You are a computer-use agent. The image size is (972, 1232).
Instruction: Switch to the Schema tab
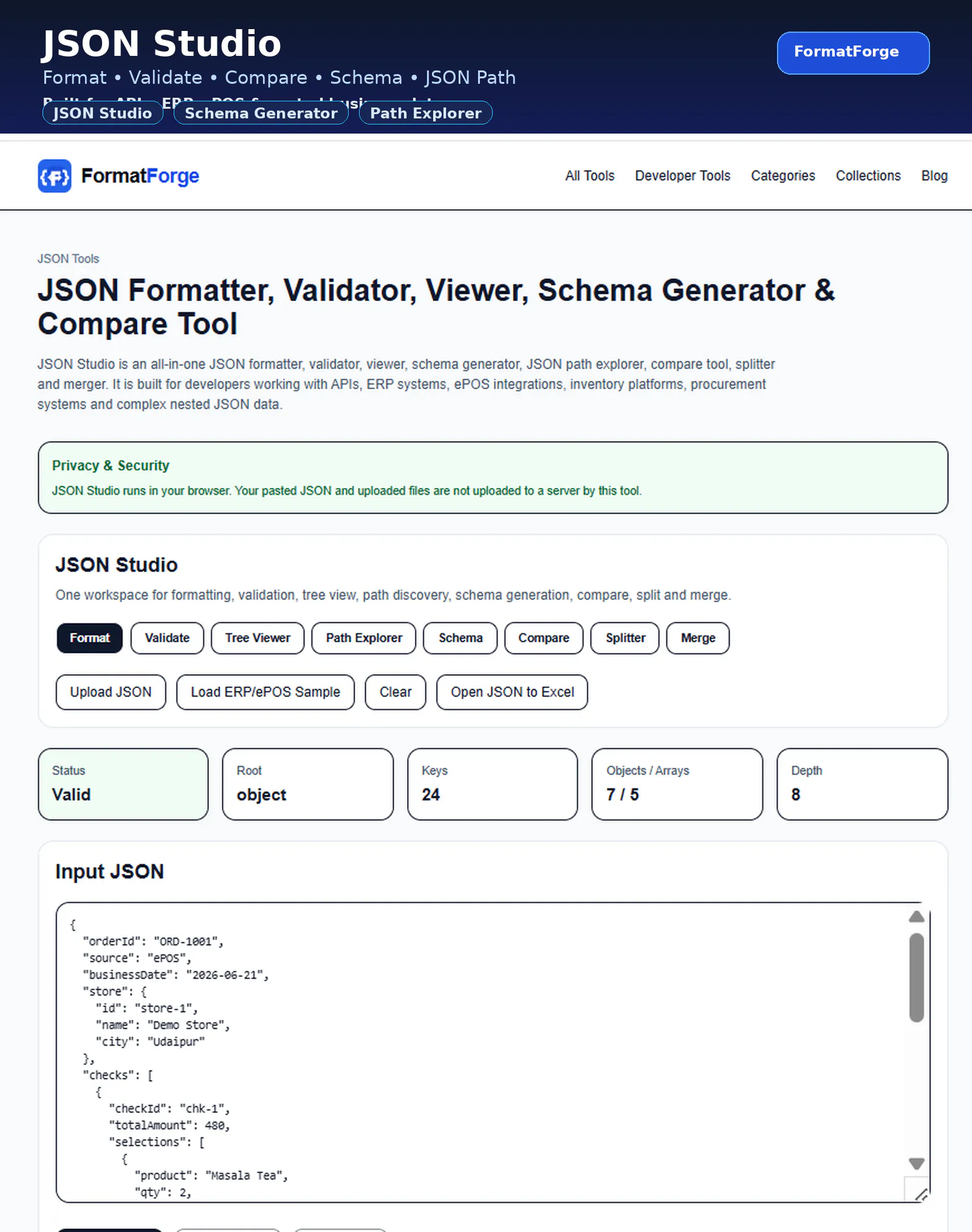pyautogui.click(x=460, y=638)
